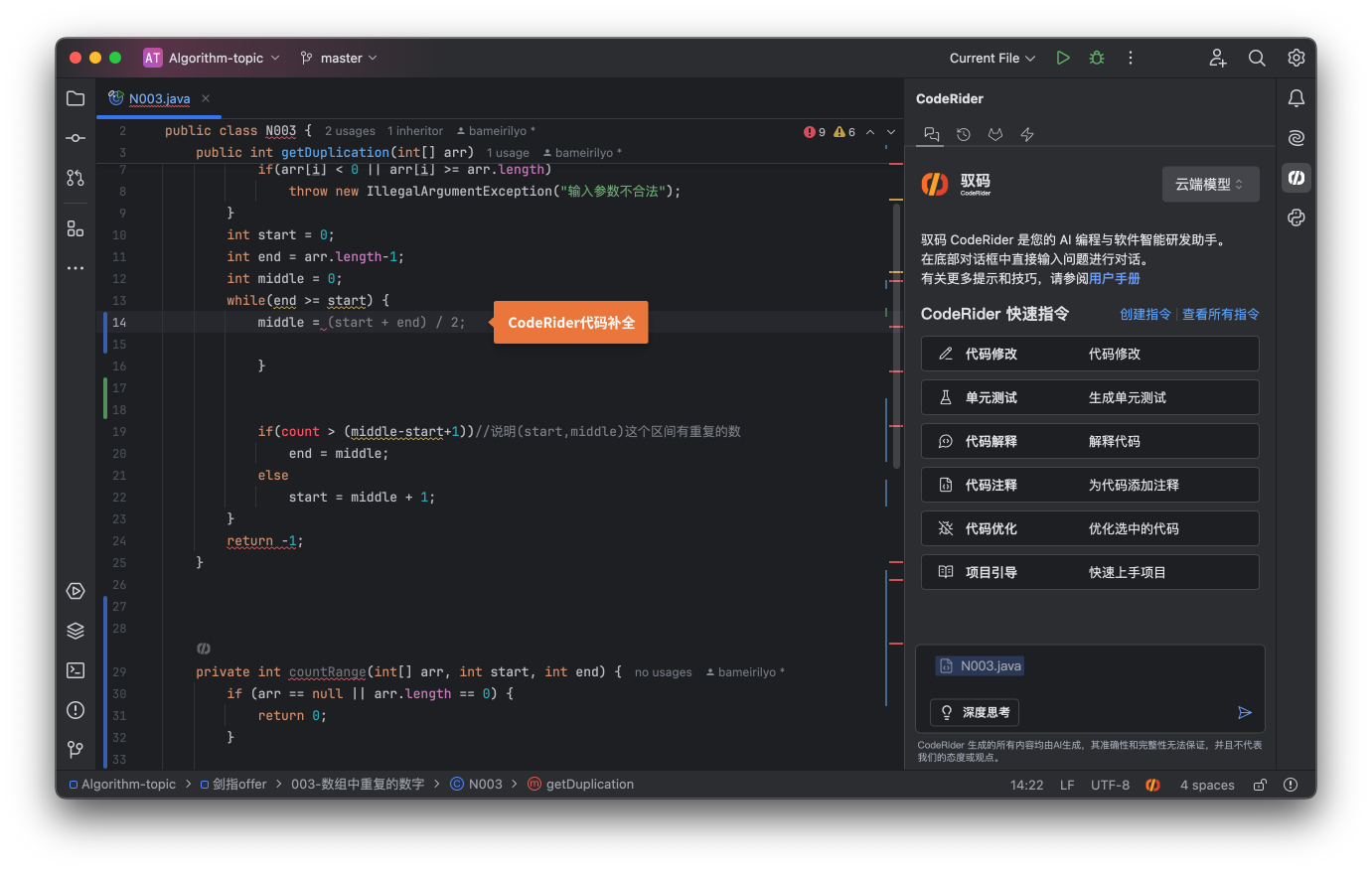Toggle the 深度思考 deep thinking option

(x=975, y=712)
